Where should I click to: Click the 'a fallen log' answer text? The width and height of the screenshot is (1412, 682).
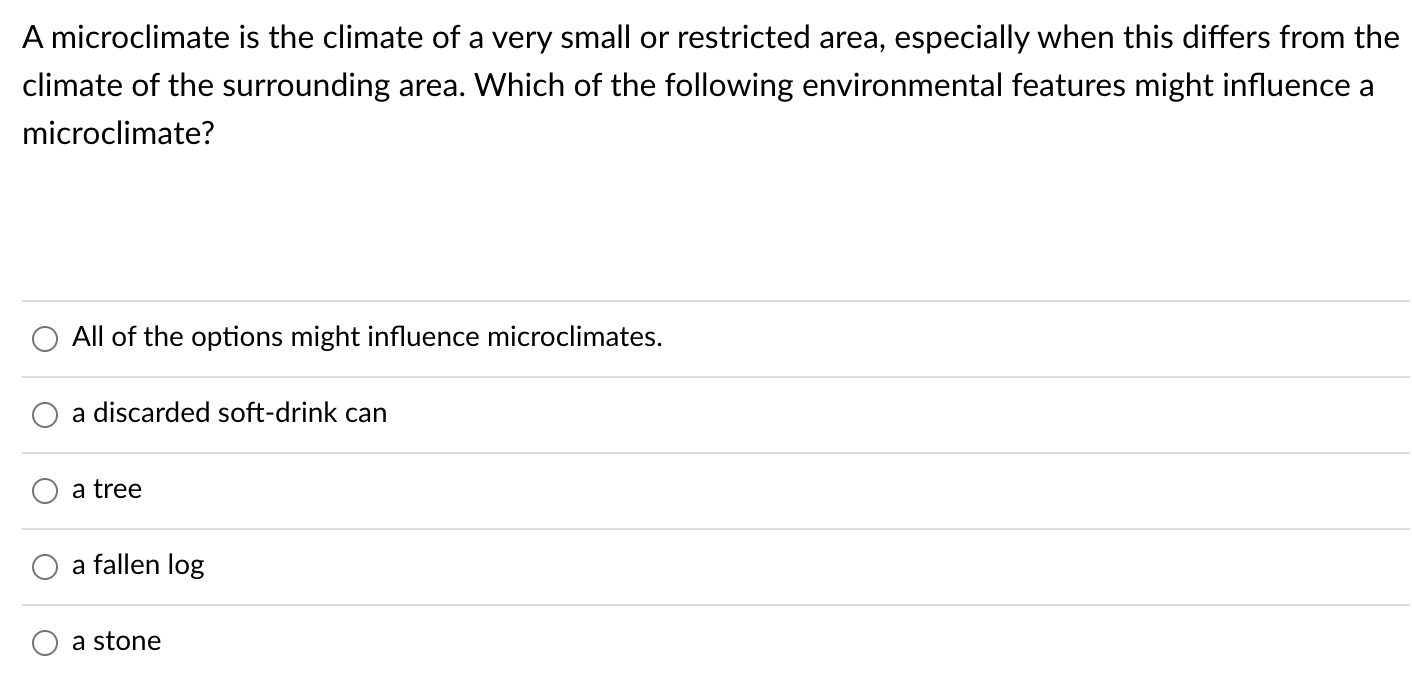[138, 565]
